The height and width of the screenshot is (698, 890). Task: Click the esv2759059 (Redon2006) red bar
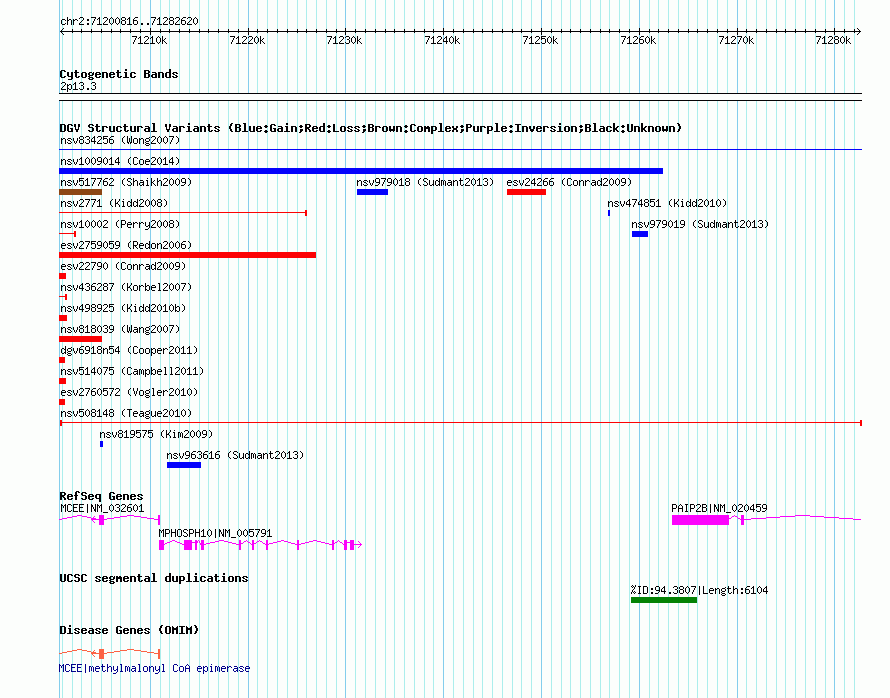point(187,255)
